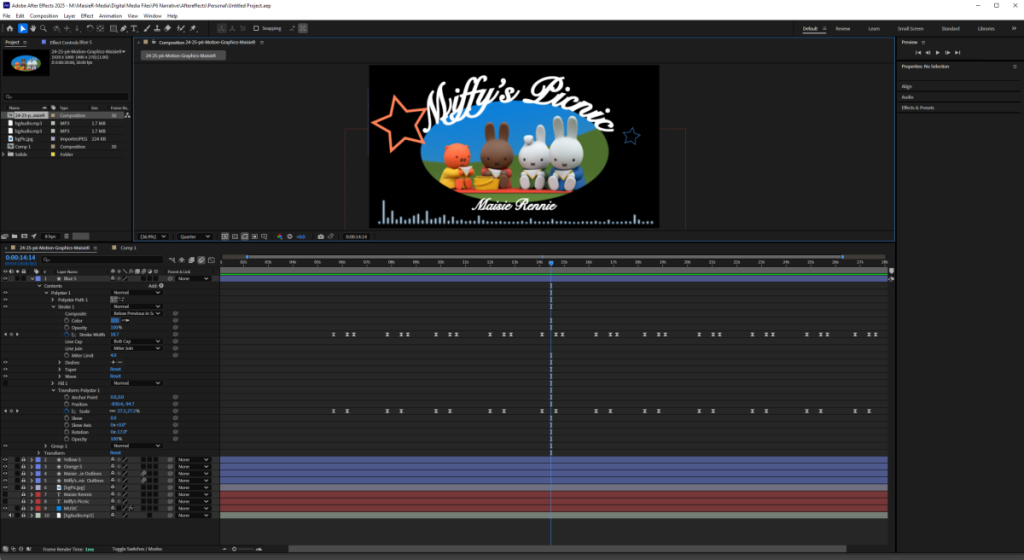Image resolution: width=1024 pixels, height=560 pixels.
Task: Hide the Yellow 5 layer
Action: 6,459
